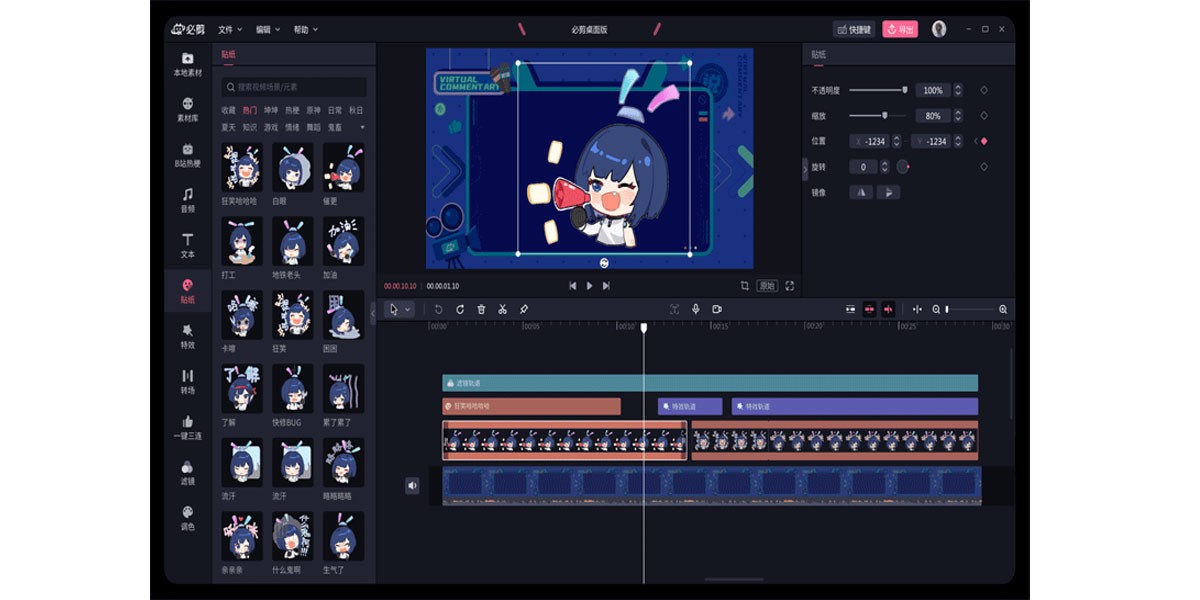Delete the selected clip with trash icon
Screen dimensions: 1200x600
point(481,309)
